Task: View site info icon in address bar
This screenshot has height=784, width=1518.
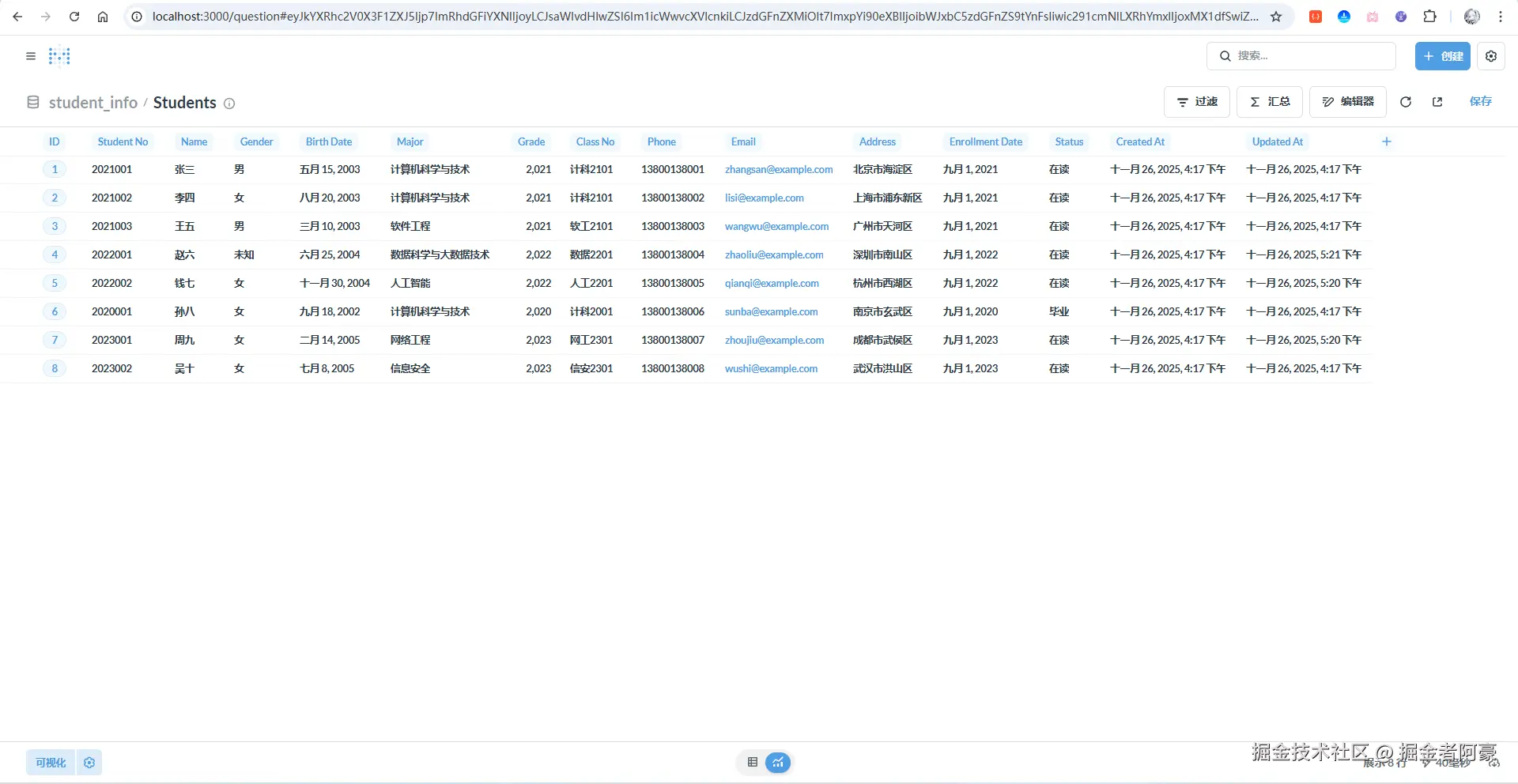Action: pyautogui.click(x=137, y=17)
